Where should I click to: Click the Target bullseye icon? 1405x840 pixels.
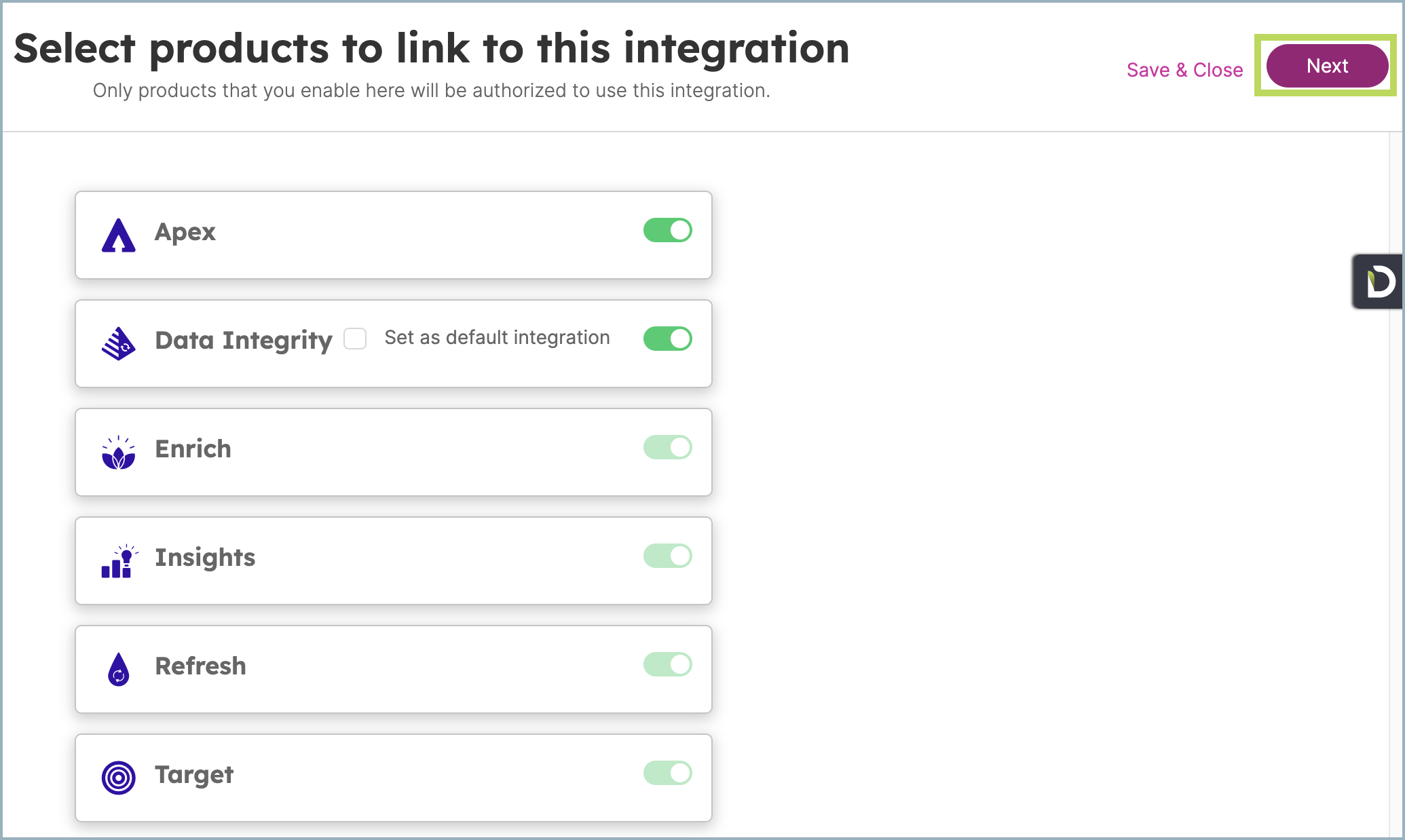[118, 778]
